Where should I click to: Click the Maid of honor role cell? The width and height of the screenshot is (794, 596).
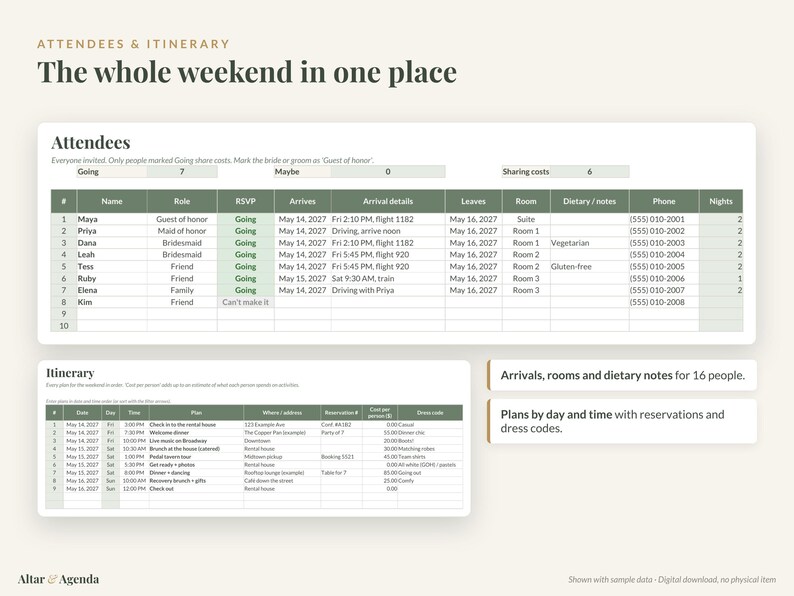pos(182,231)
